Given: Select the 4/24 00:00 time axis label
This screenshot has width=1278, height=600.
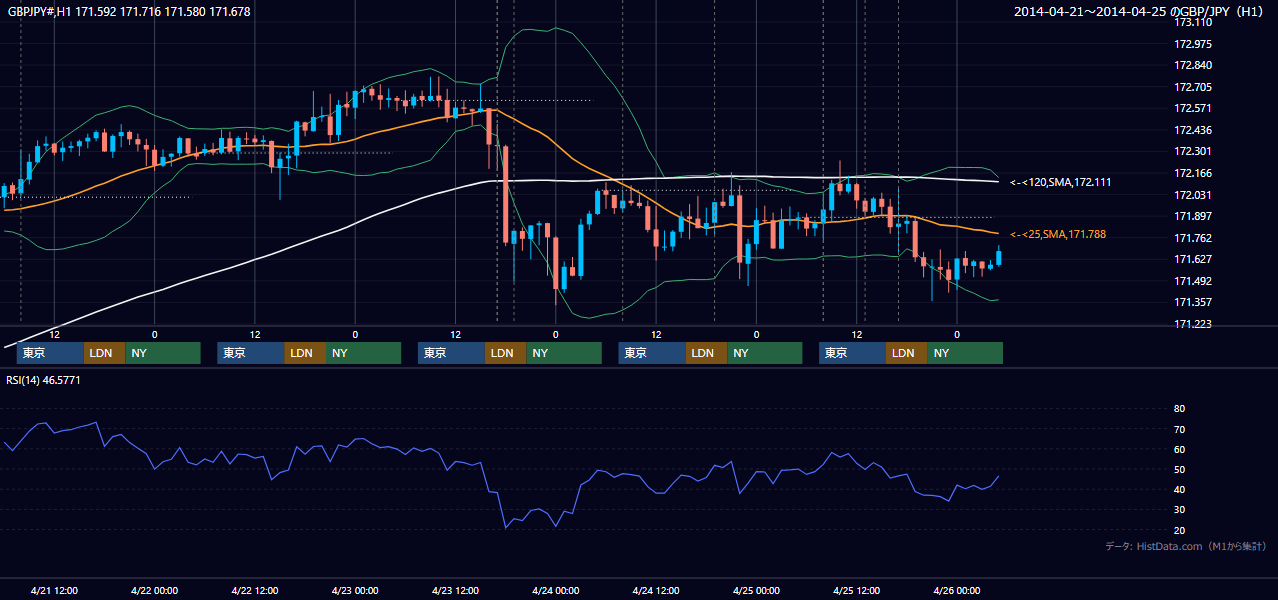Looking at the screenshot, I should (556, 591).
